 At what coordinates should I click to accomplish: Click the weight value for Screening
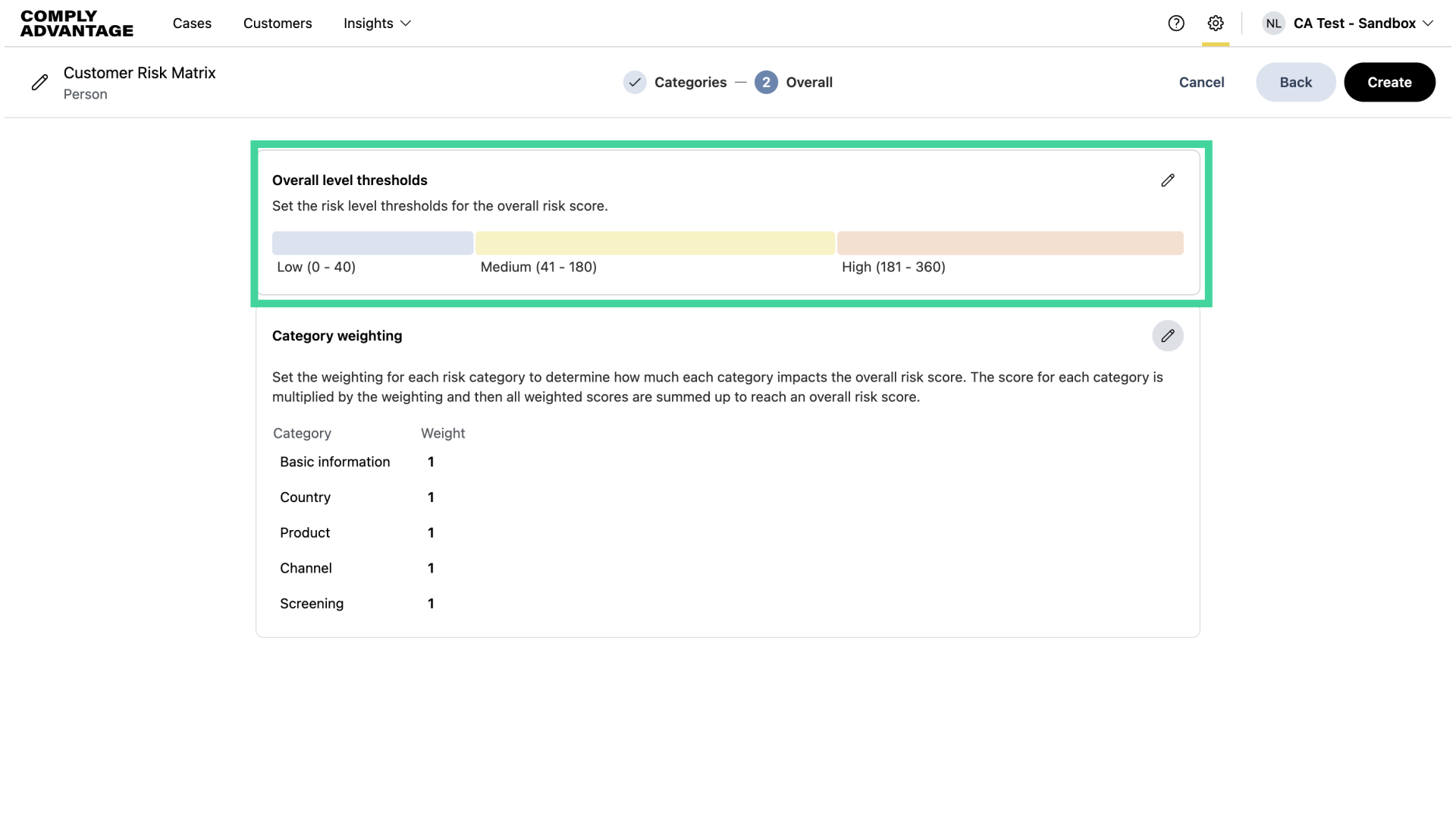430,604
